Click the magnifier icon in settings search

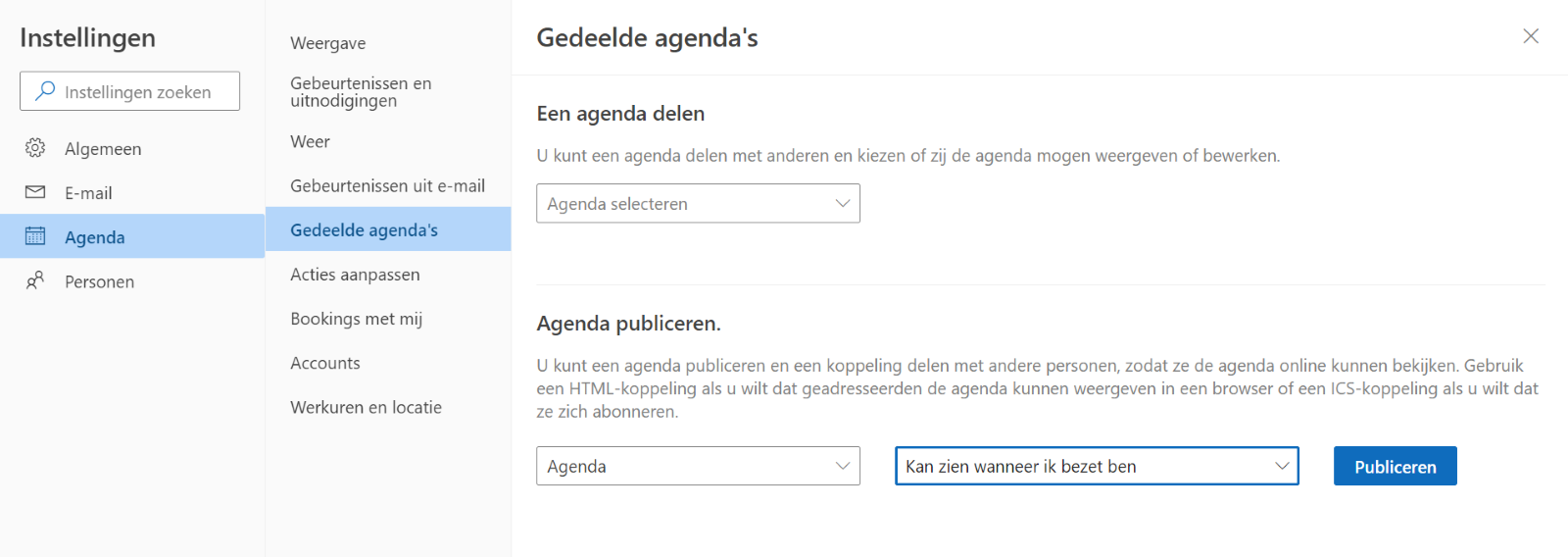pyautogui.click(x=45, y=91)
